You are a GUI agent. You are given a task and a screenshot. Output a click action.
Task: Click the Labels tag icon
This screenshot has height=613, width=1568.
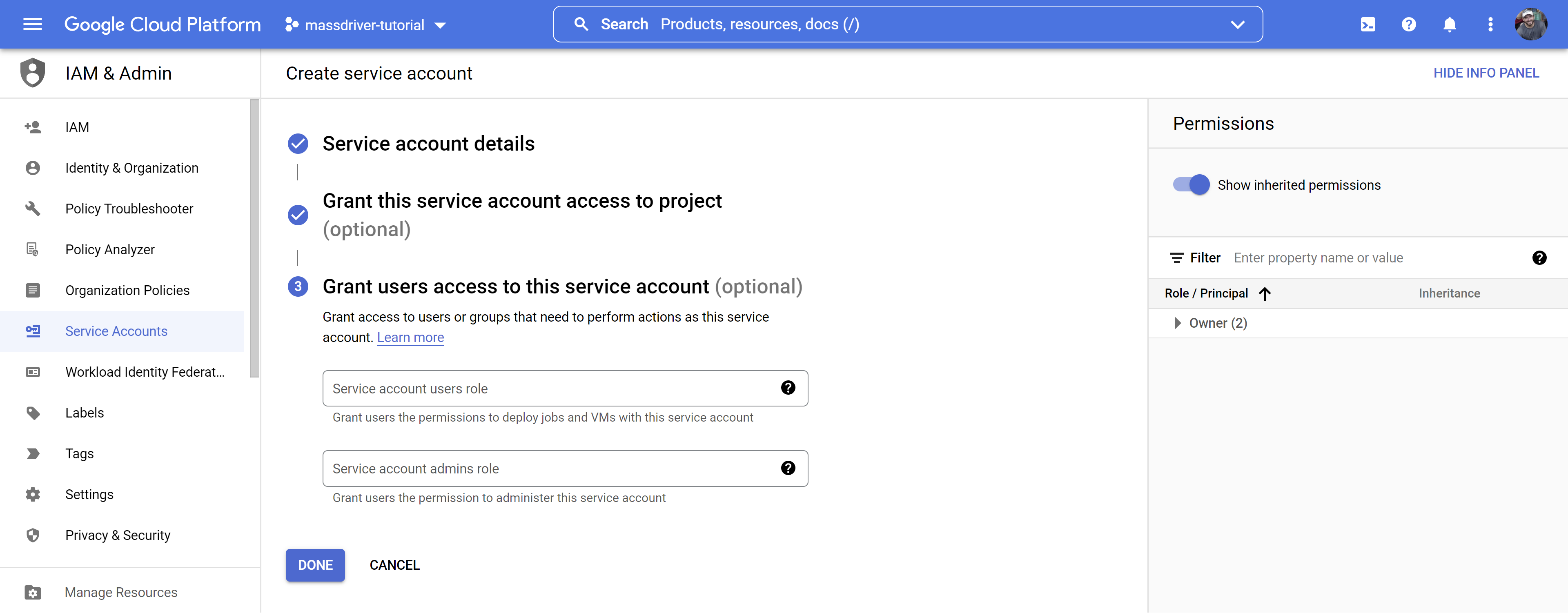33,413
